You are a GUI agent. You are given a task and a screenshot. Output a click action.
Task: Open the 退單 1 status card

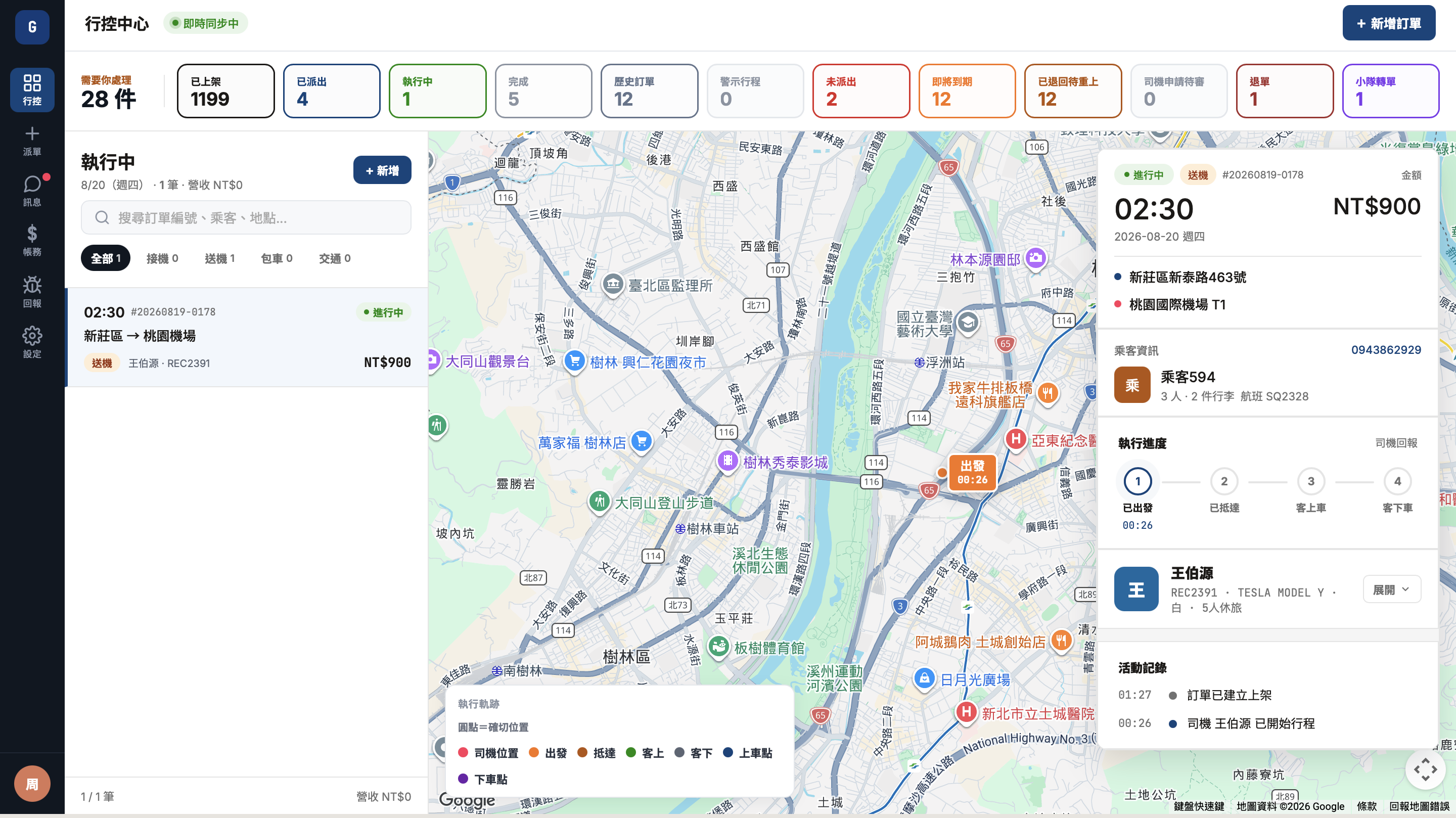(x=1285, y=91)
